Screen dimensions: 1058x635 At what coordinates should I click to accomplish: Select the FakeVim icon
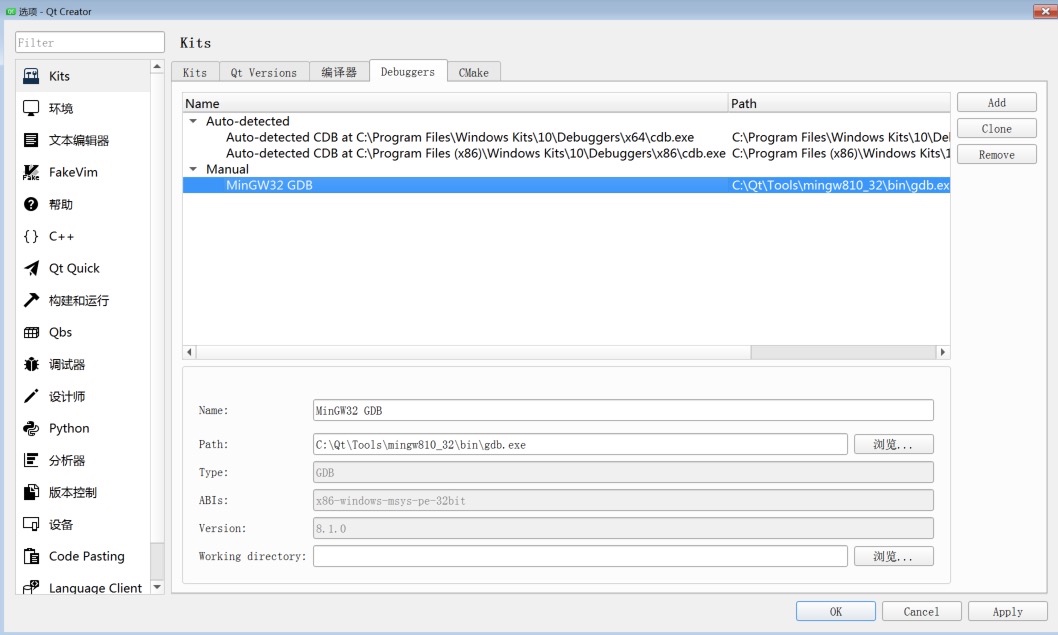click(31, 172)
